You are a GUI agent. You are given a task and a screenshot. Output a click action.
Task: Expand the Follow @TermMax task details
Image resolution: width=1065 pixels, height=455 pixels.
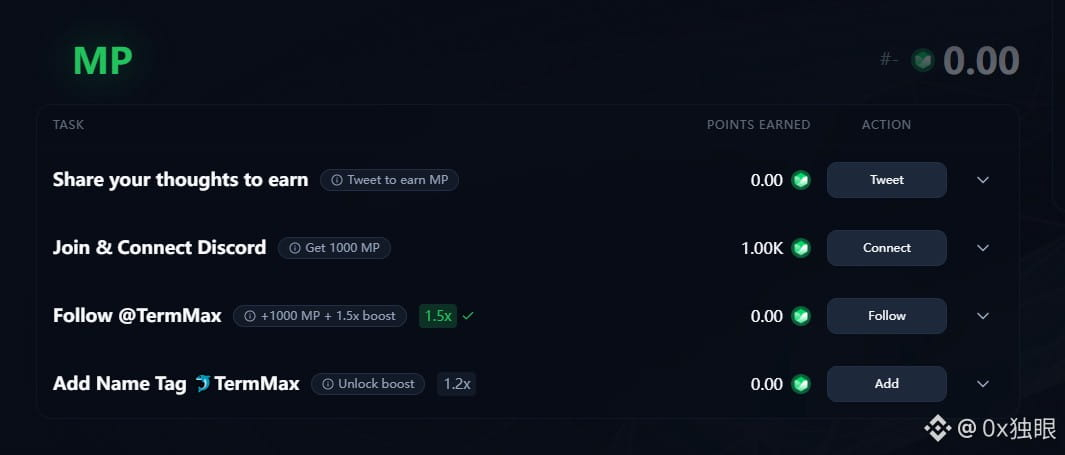point(983,316)
